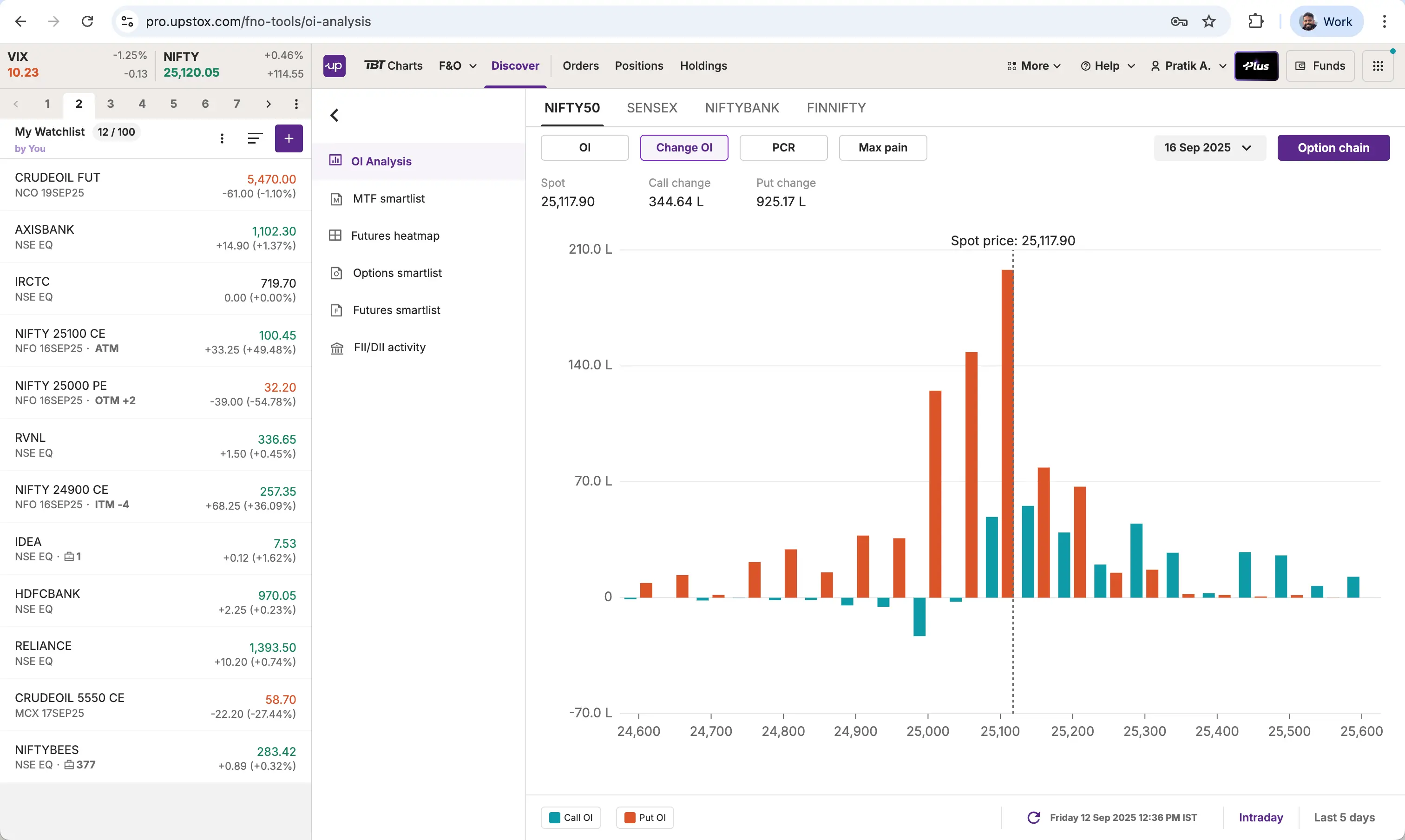This screenshot has width=1405, height=840.
Task: Select watchlist page 3 tab
Action: pos(111,104)
